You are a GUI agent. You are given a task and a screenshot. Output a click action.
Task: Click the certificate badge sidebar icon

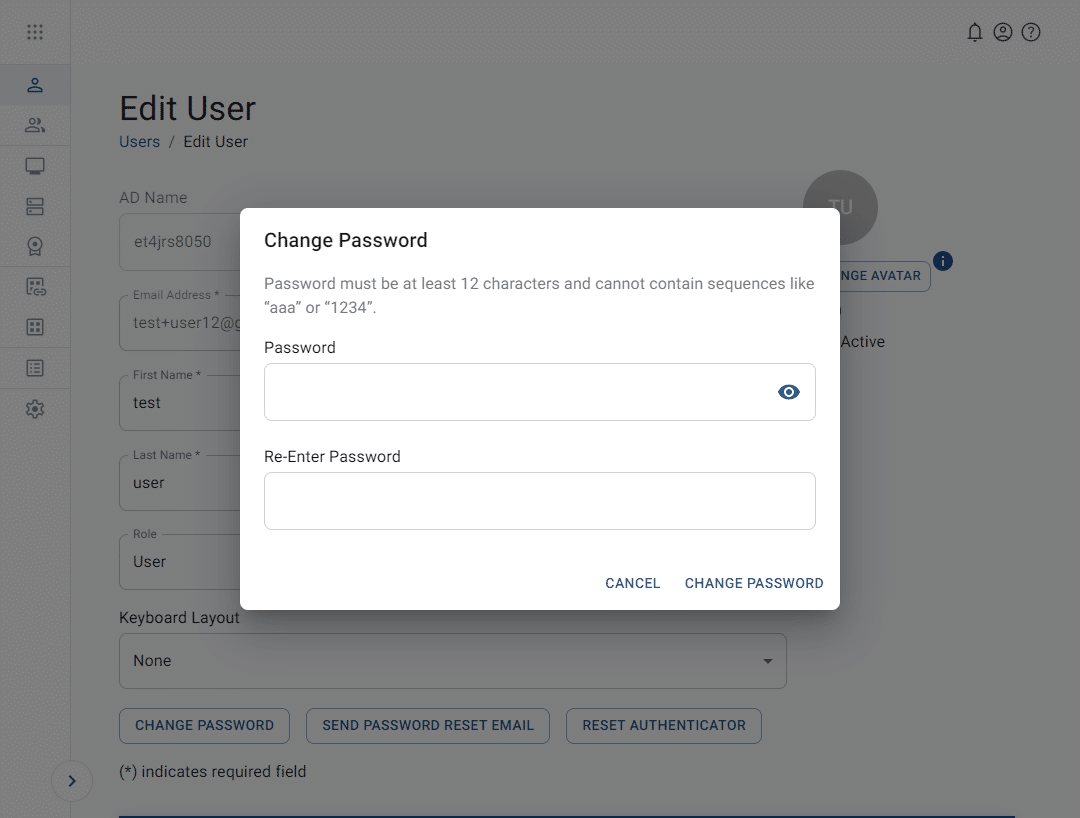(x=35, y=246)
